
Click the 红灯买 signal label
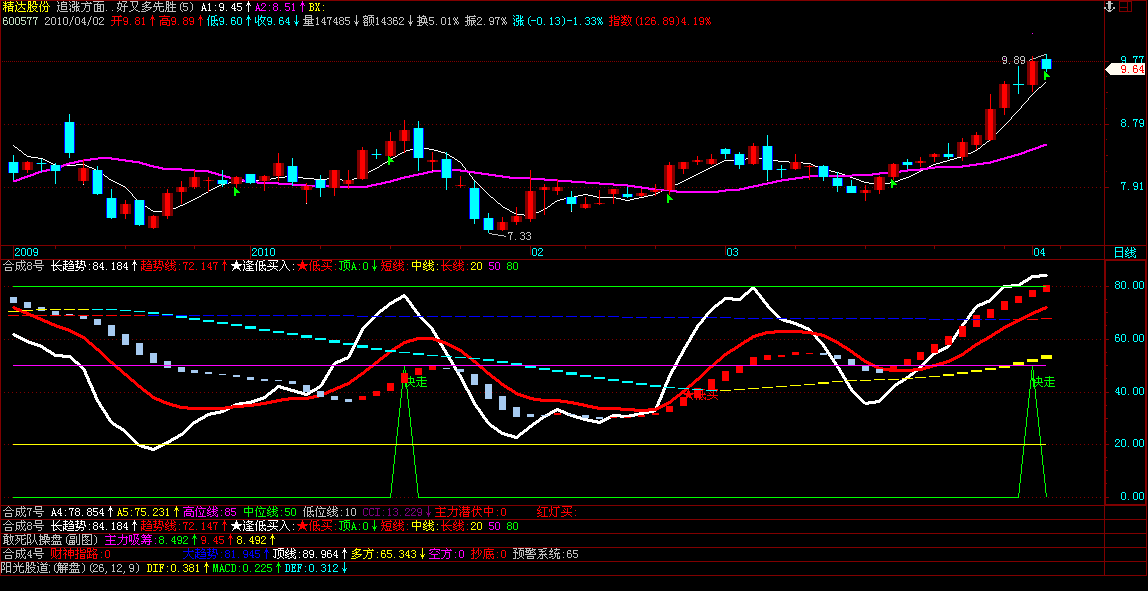coord(555,512)
